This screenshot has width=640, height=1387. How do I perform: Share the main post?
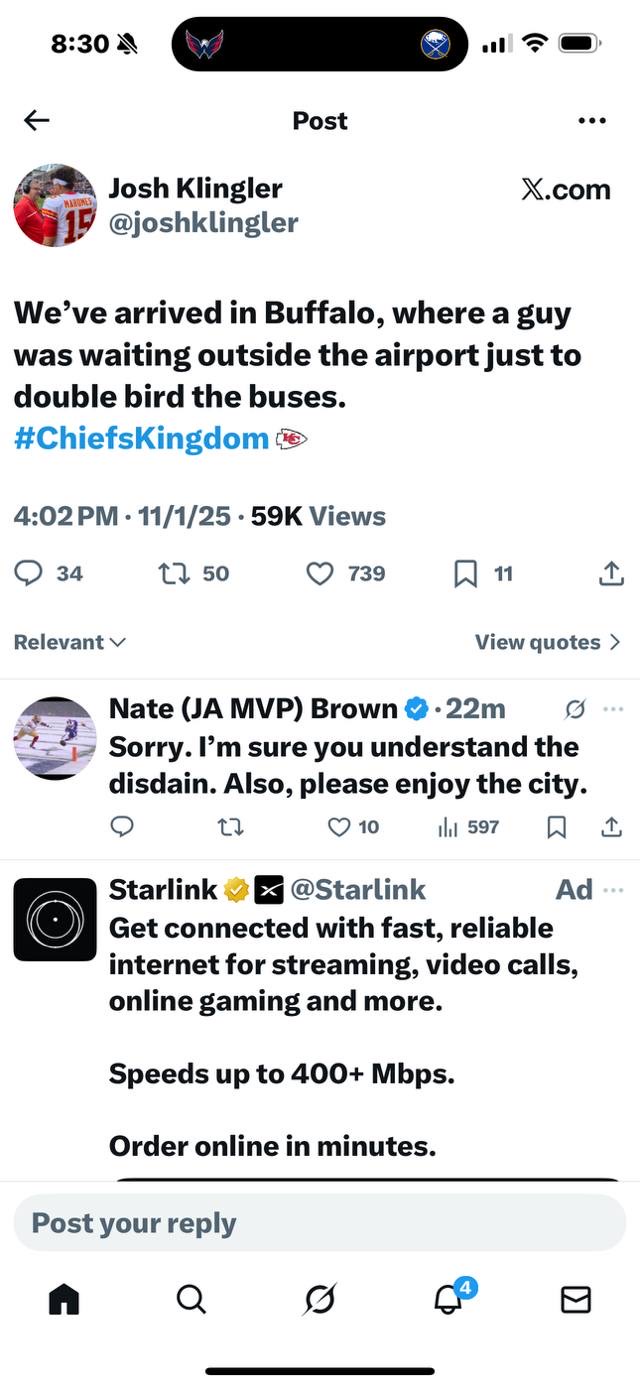pyautogui.click(x=610, y=573)
